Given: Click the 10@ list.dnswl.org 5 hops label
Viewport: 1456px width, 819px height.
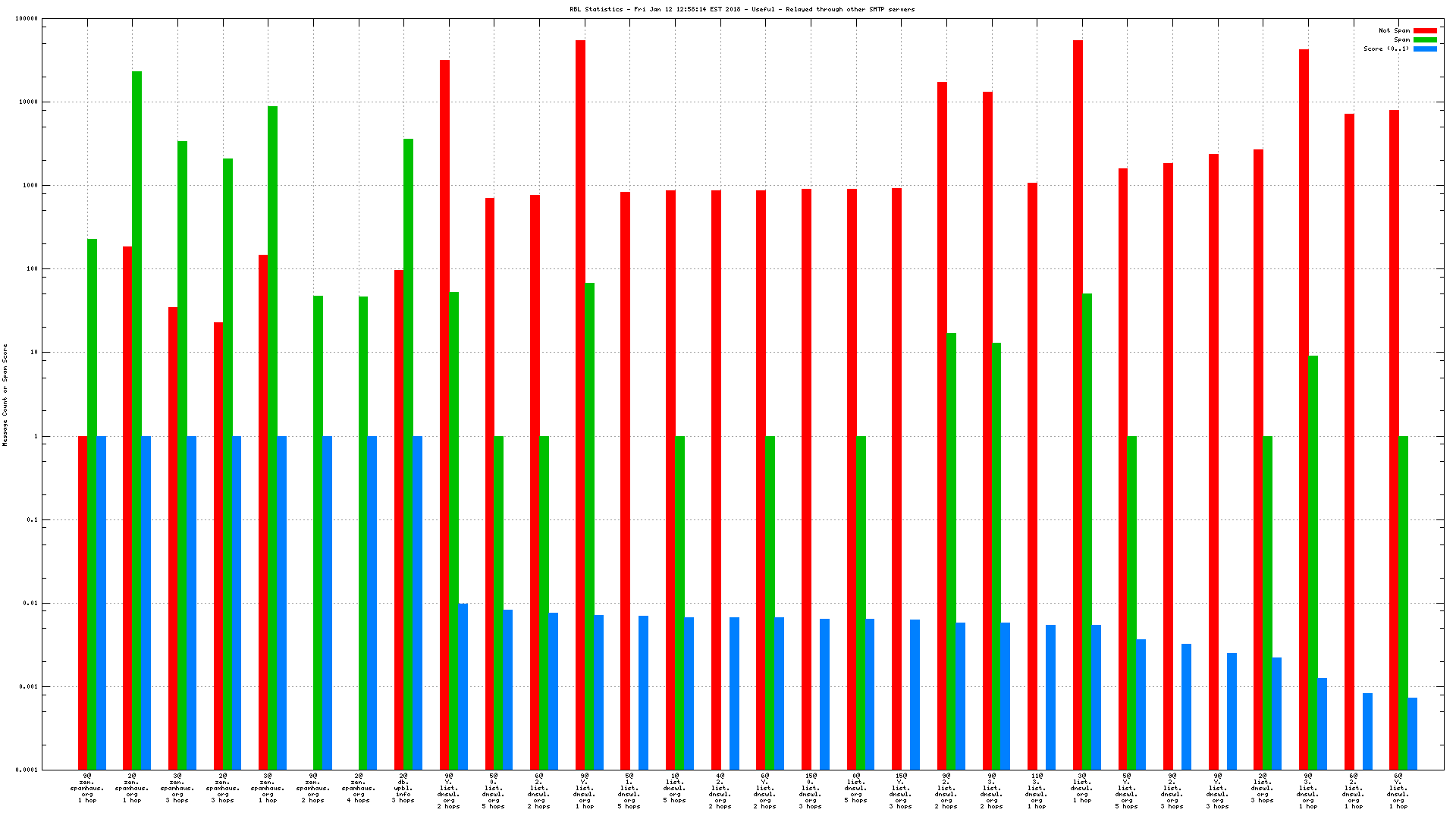Looking at the screenshot, I should click(x=674, y=788).
